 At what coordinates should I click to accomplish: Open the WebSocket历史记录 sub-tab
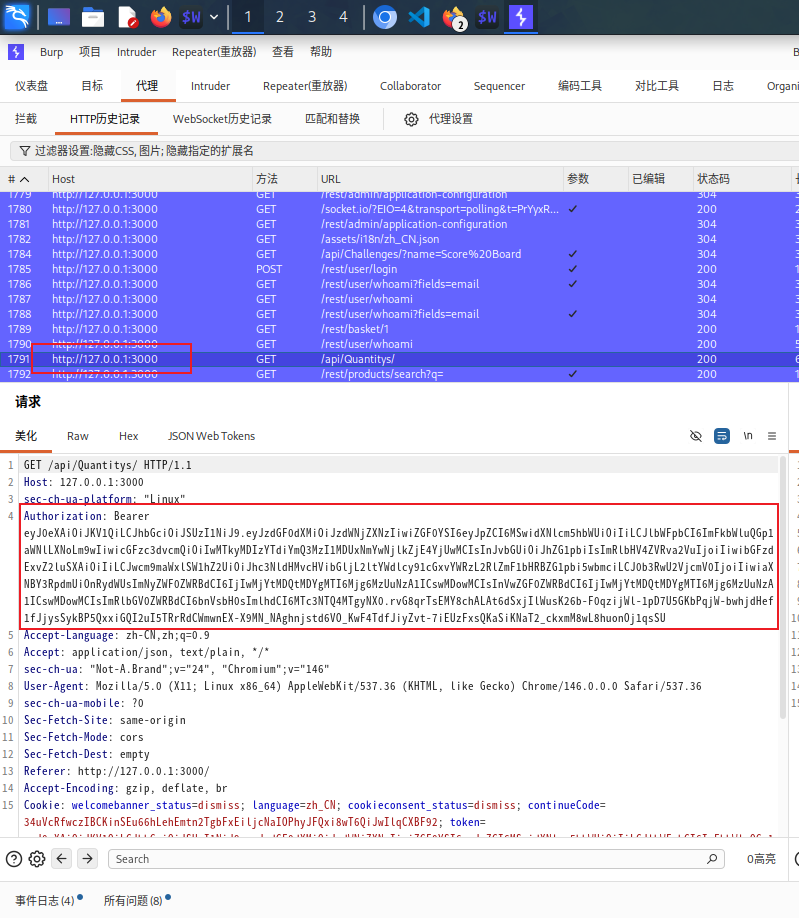222,119
